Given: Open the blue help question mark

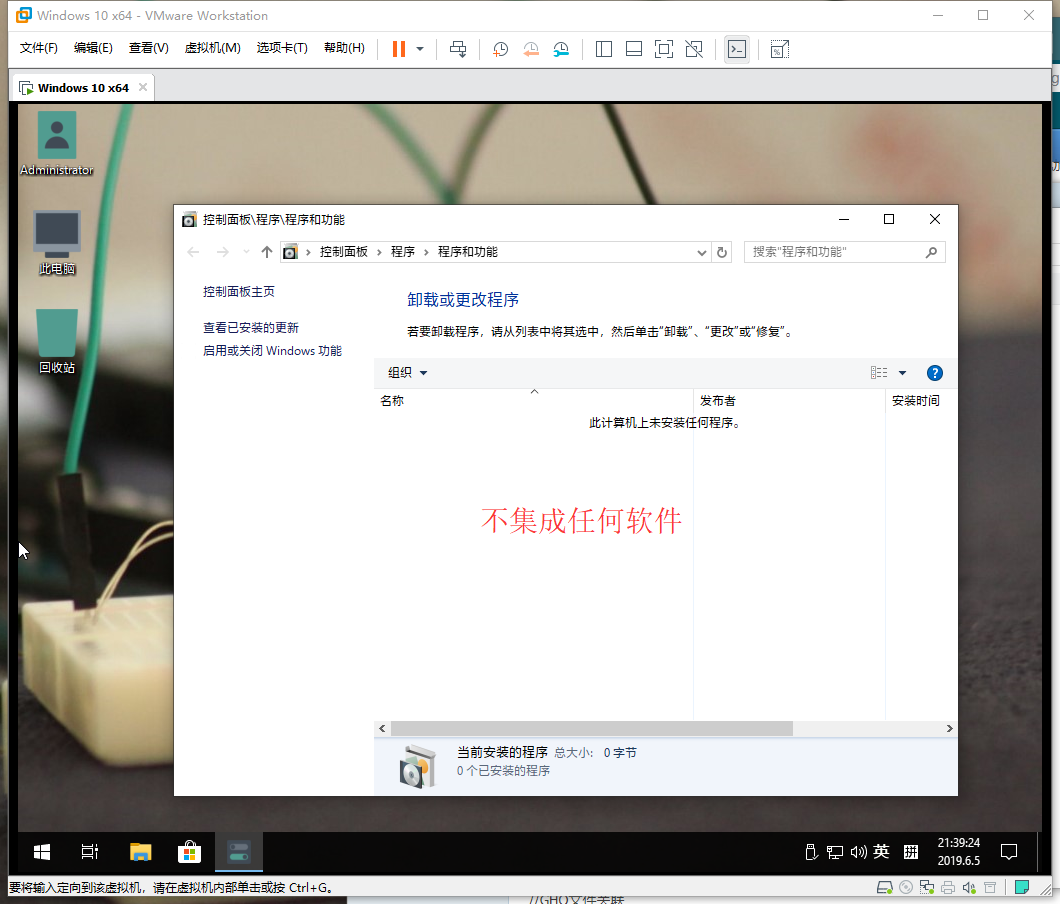Looking at the screenshot, I should pyautogui.click(x=935, y=373).
